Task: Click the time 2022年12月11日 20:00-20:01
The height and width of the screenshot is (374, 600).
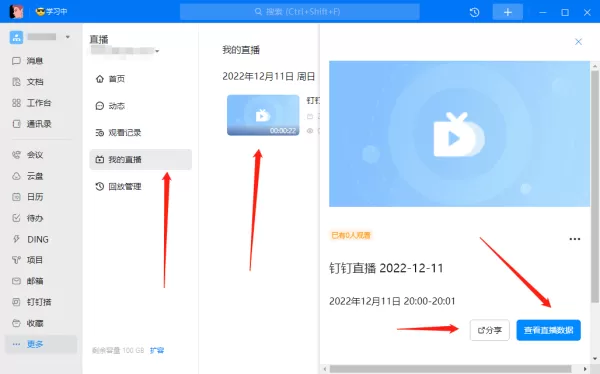Action: pyautogui.click(x=392, y=301)
